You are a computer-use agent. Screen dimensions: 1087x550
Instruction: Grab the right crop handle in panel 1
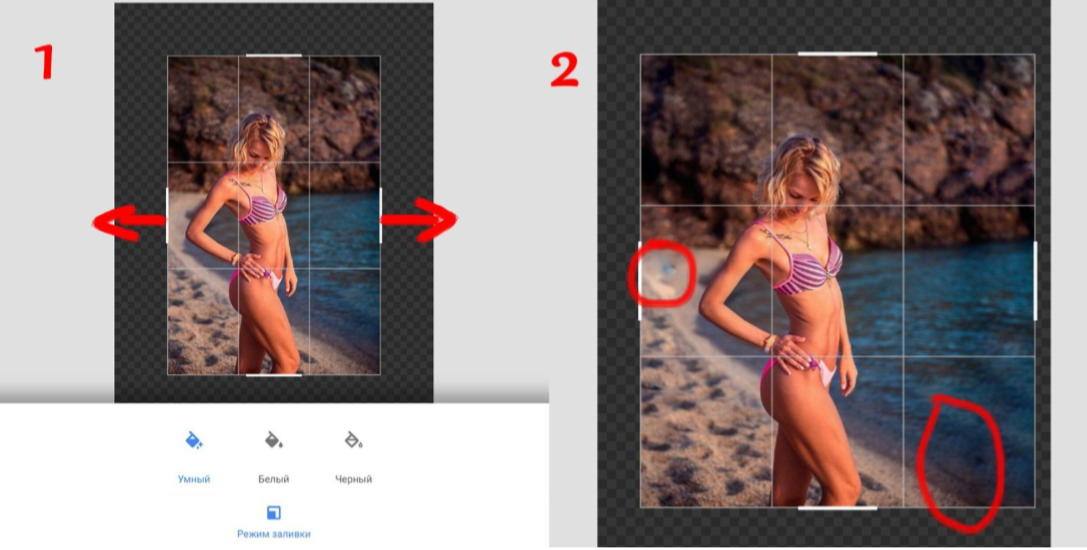[x=381, y=216]
